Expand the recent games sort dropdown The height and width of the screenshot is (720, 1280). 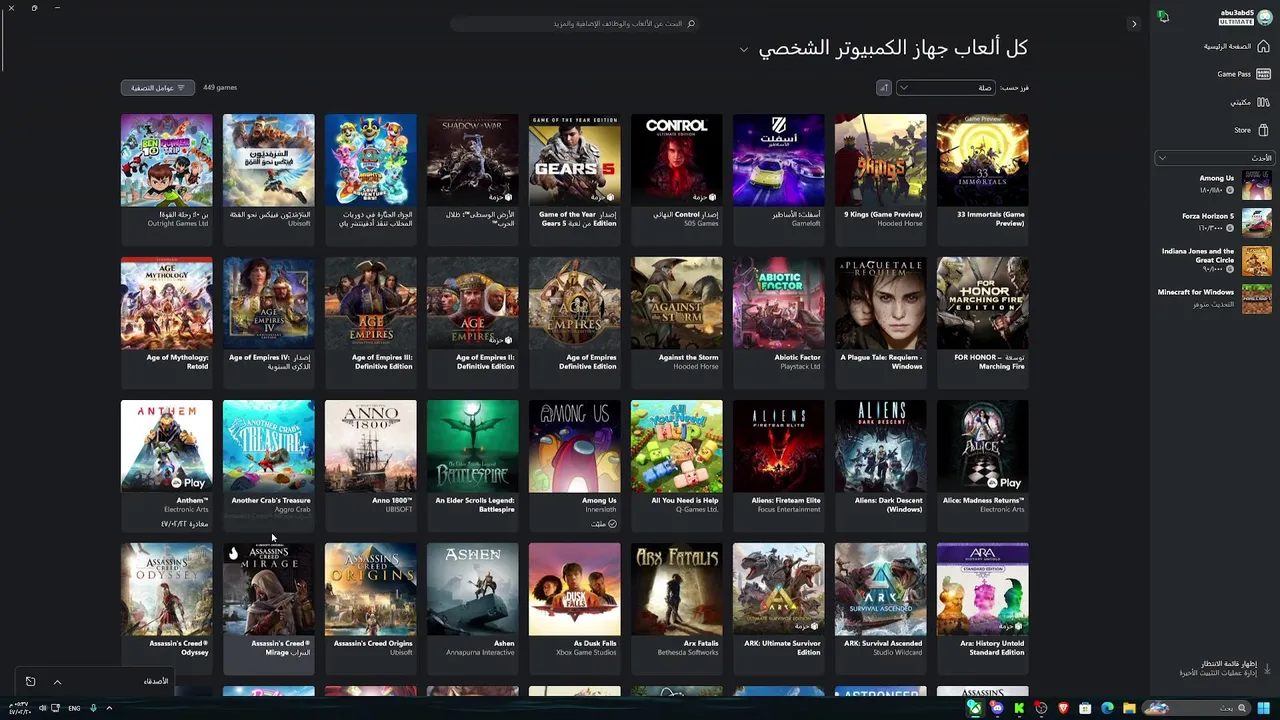point(1214,158)
